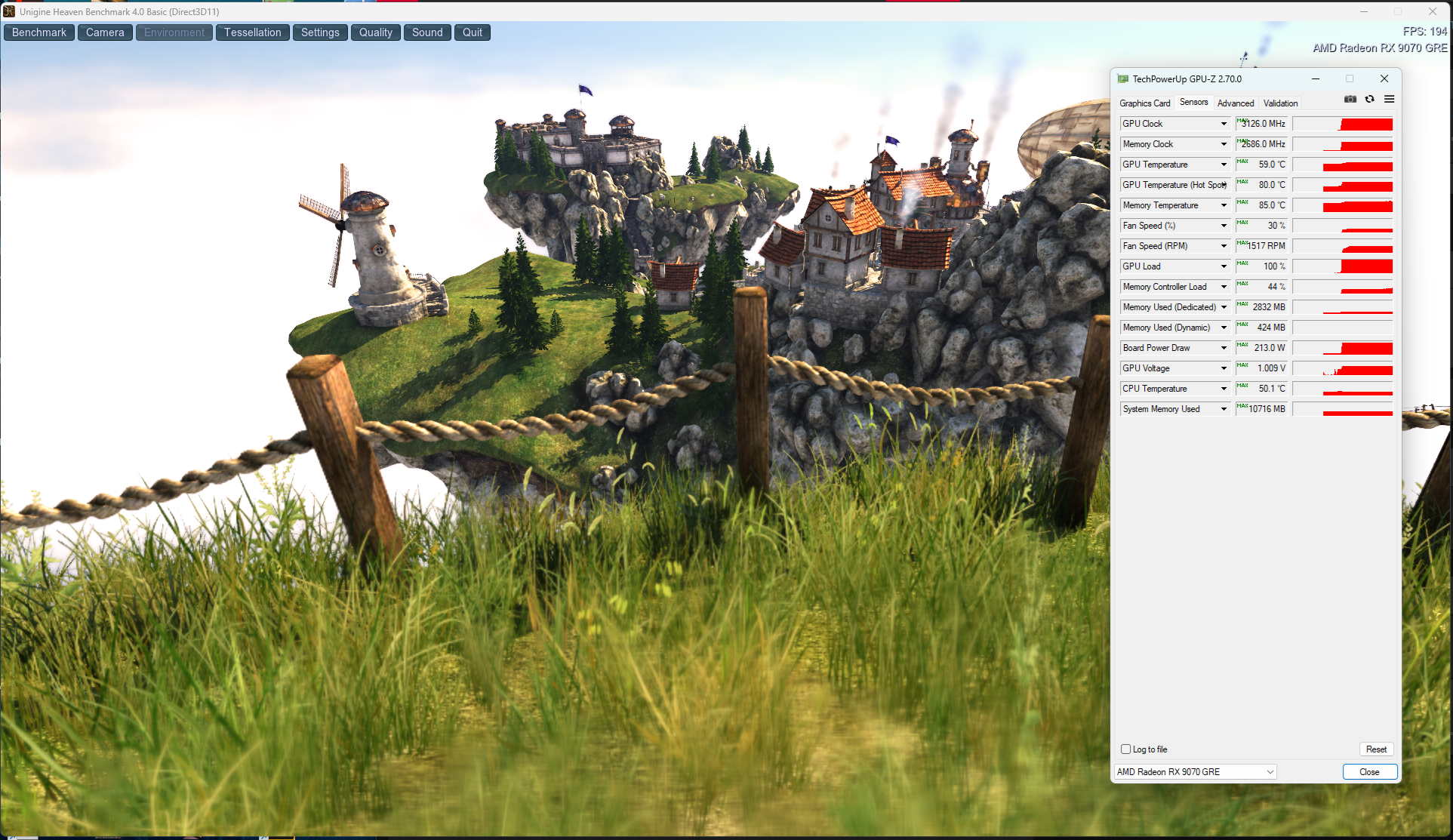Viewport: 1453px width, 840px height.
Task: Open the Fan Speed (RPM) dropdown arrow
Action: tap(1224, 246)
